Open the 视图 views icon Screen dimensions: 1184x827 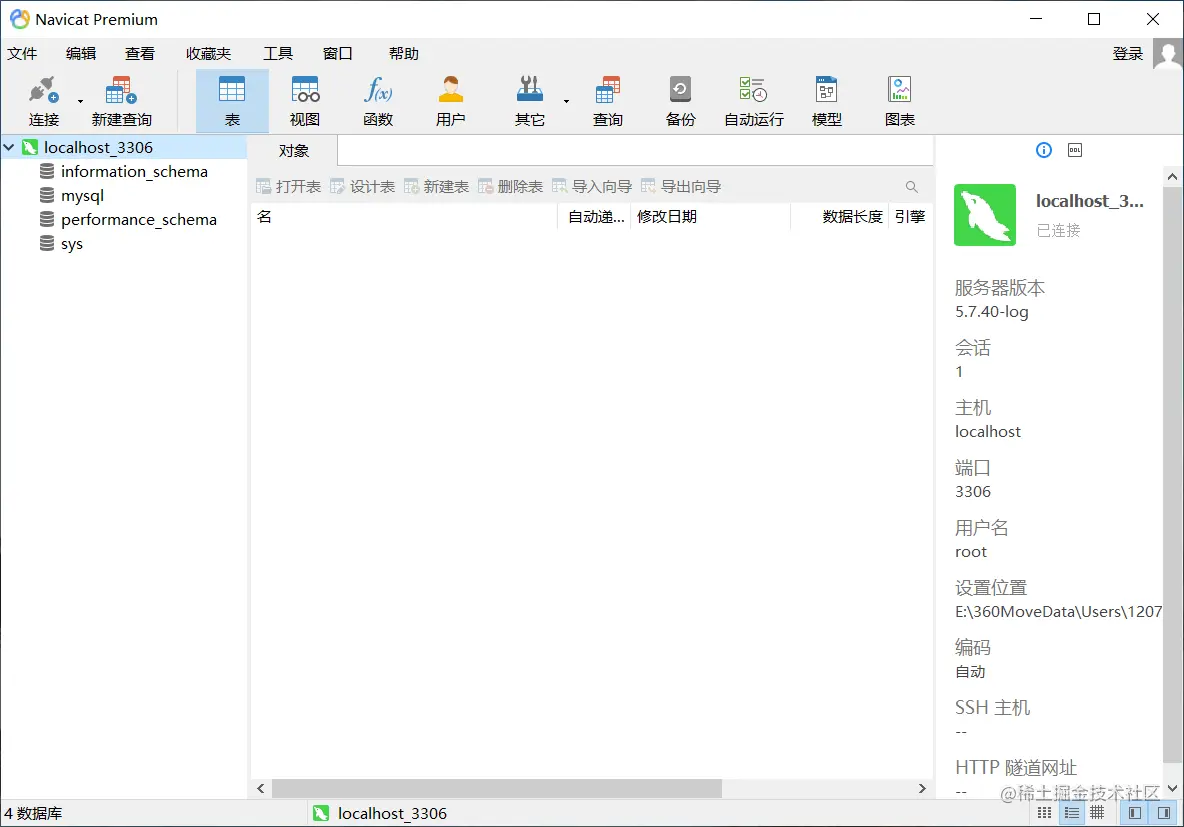pos(305,101)
